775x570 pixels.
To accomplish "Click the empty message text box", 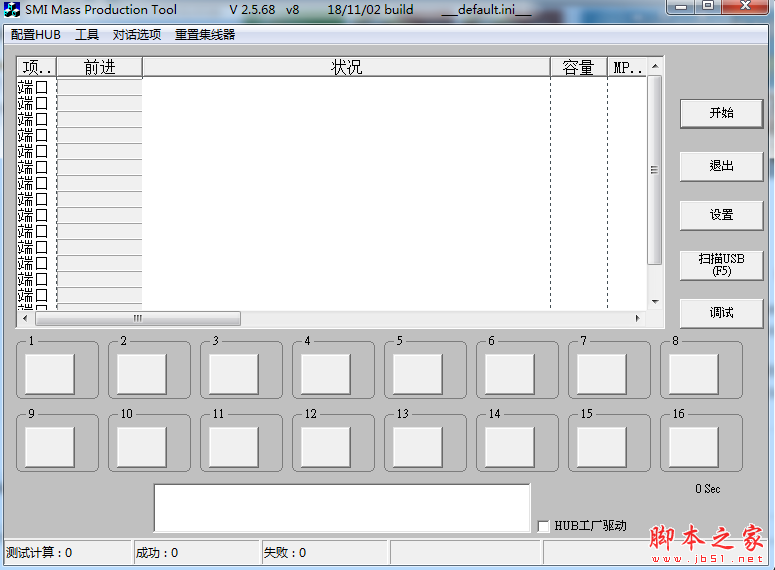I will click(342, 508).
